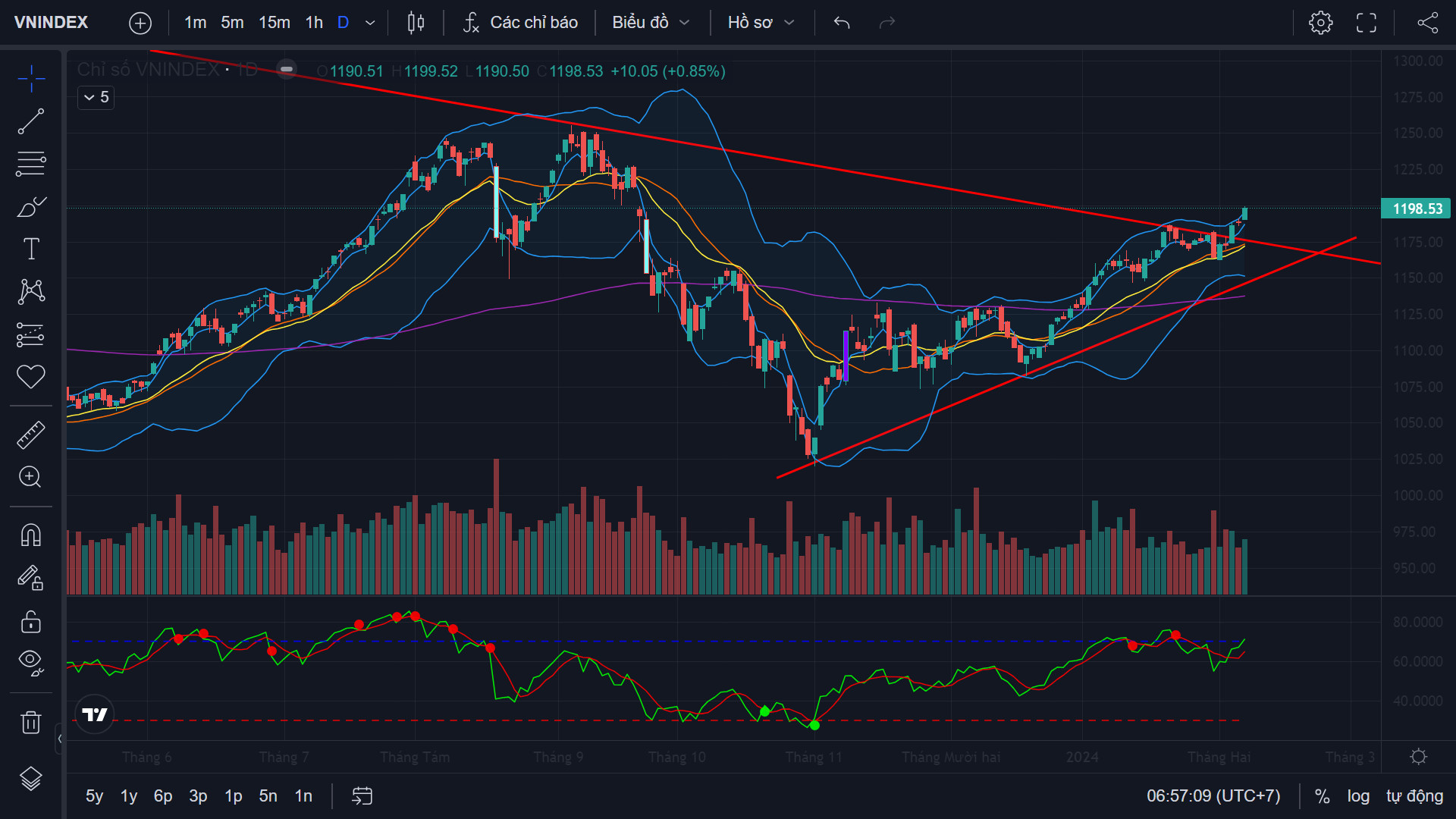Set the chart range to 1n
Viewport: 1456px width, 819px height.
pos(303,795)
